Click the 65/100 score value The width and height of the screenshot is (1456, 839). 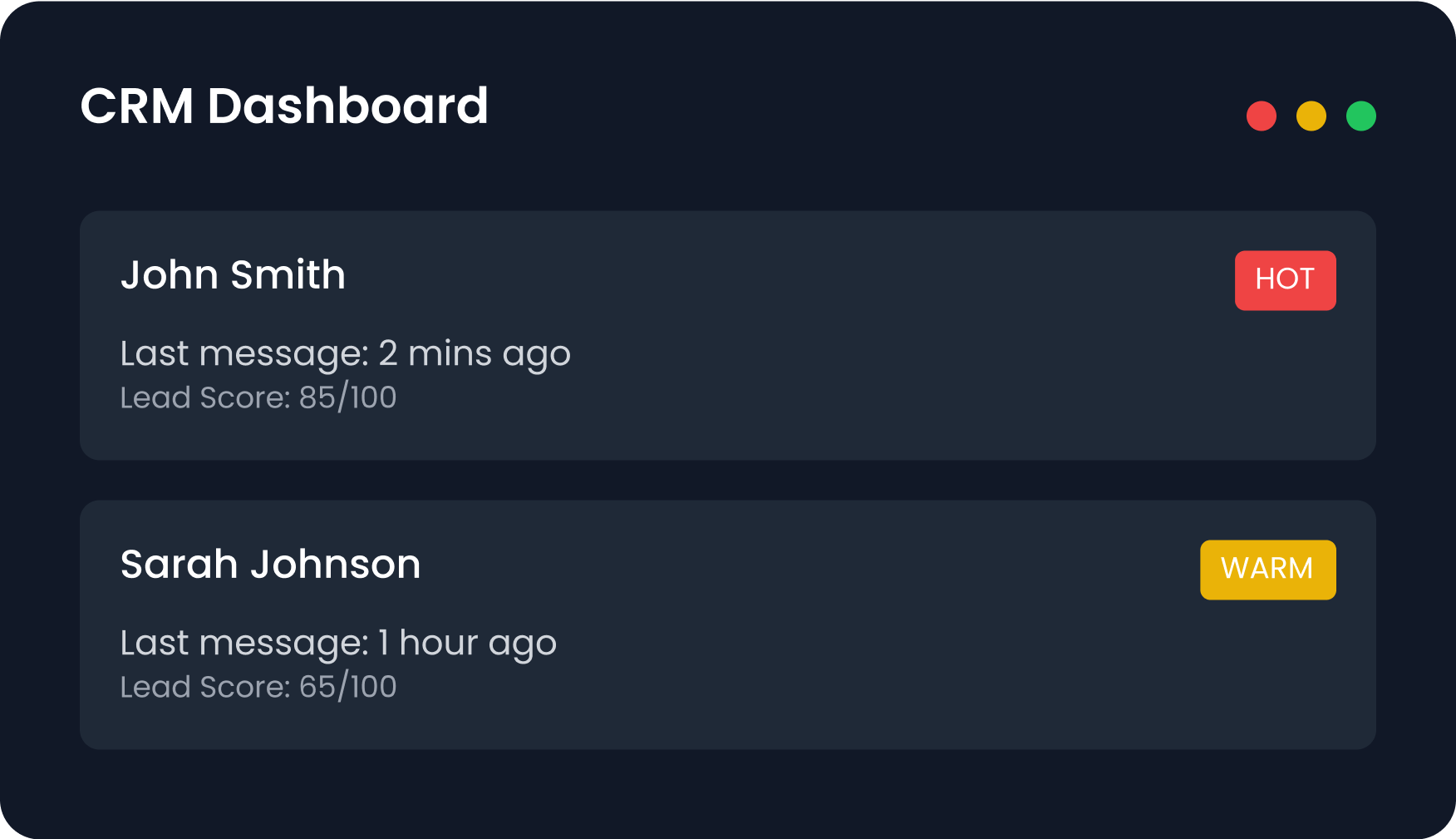coord(347,687)
